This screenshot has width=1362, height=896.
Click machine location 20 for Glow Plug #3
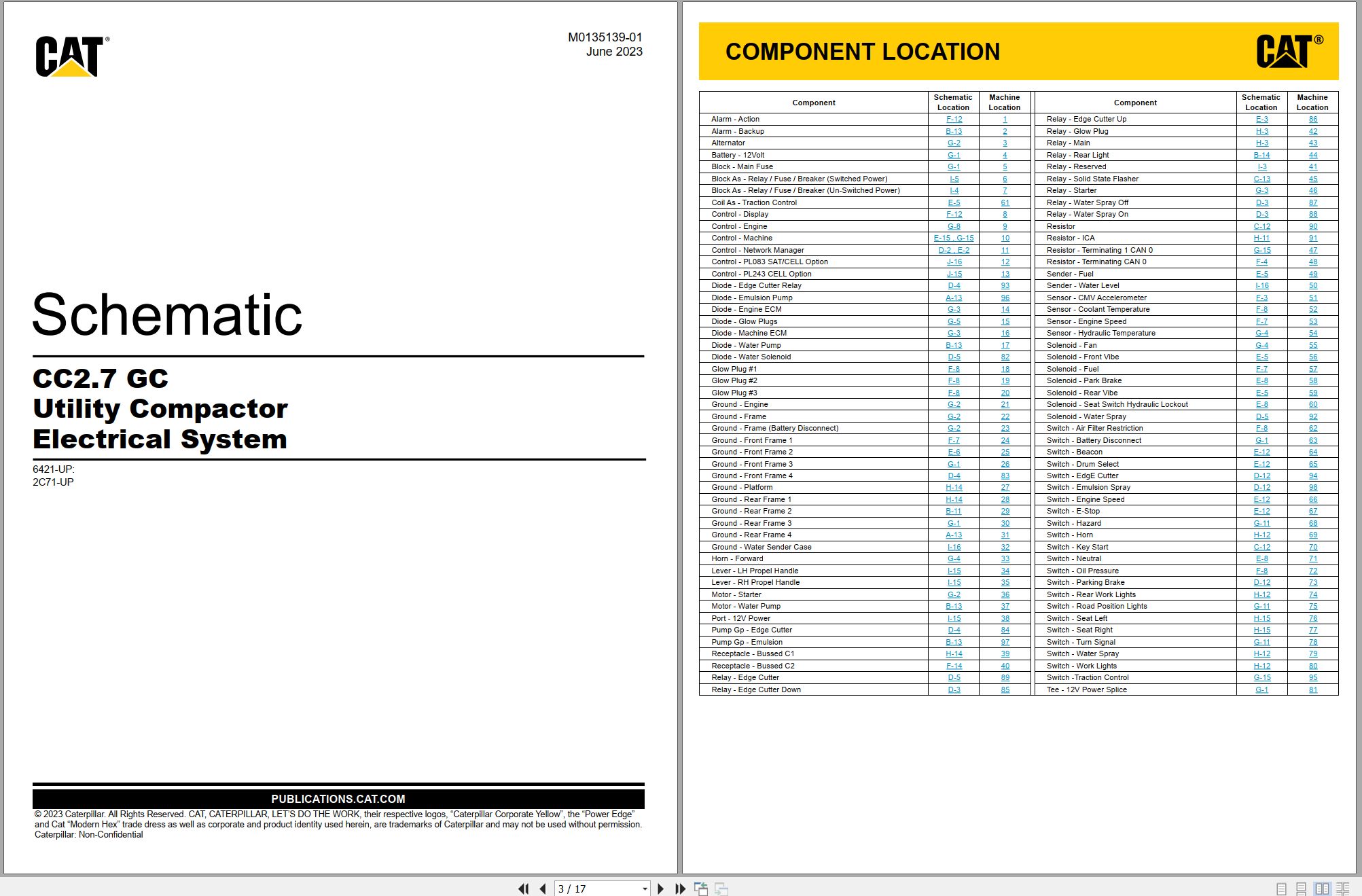coord(1005,393)
